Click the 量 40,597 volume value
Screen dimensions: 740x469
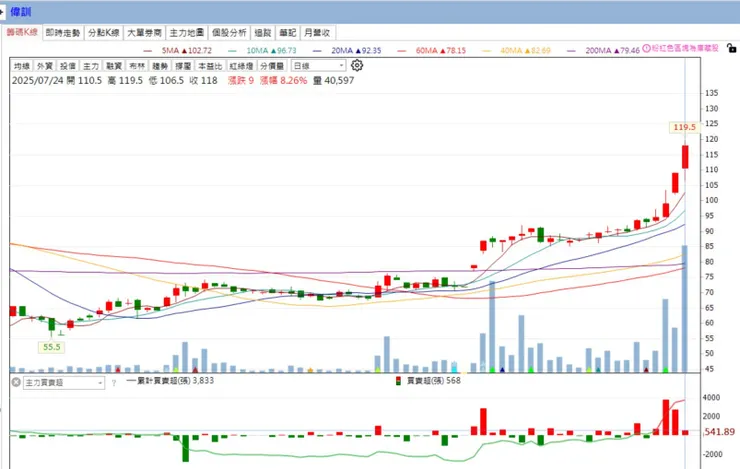[333, 81]
